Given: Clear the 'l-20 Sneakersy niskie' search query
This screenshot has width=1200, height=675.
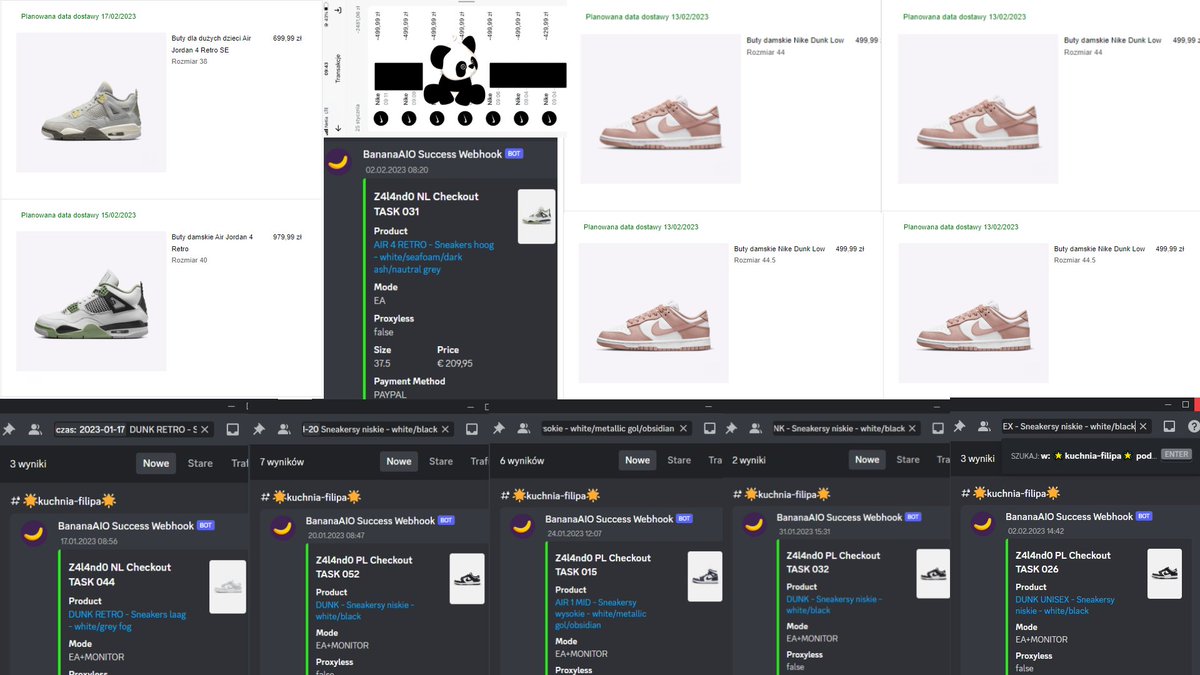Looking at the screenshot, I should pyautogui.click(x=447, y=429).
